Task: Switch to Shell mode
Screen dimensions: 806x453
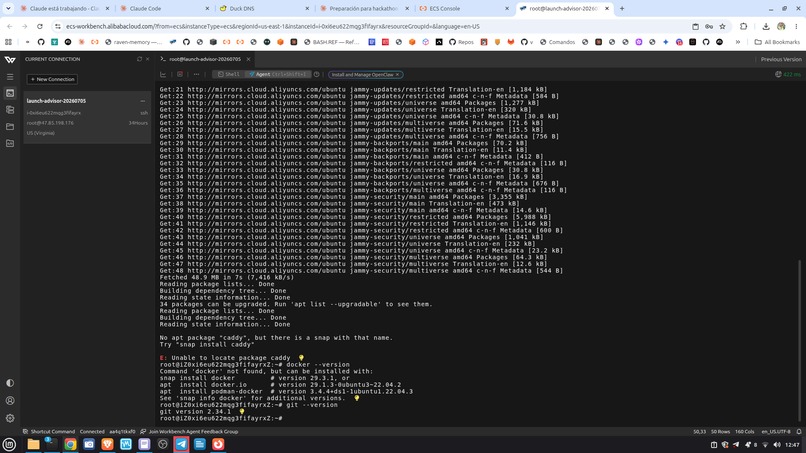Action: [x=228, y=75]
